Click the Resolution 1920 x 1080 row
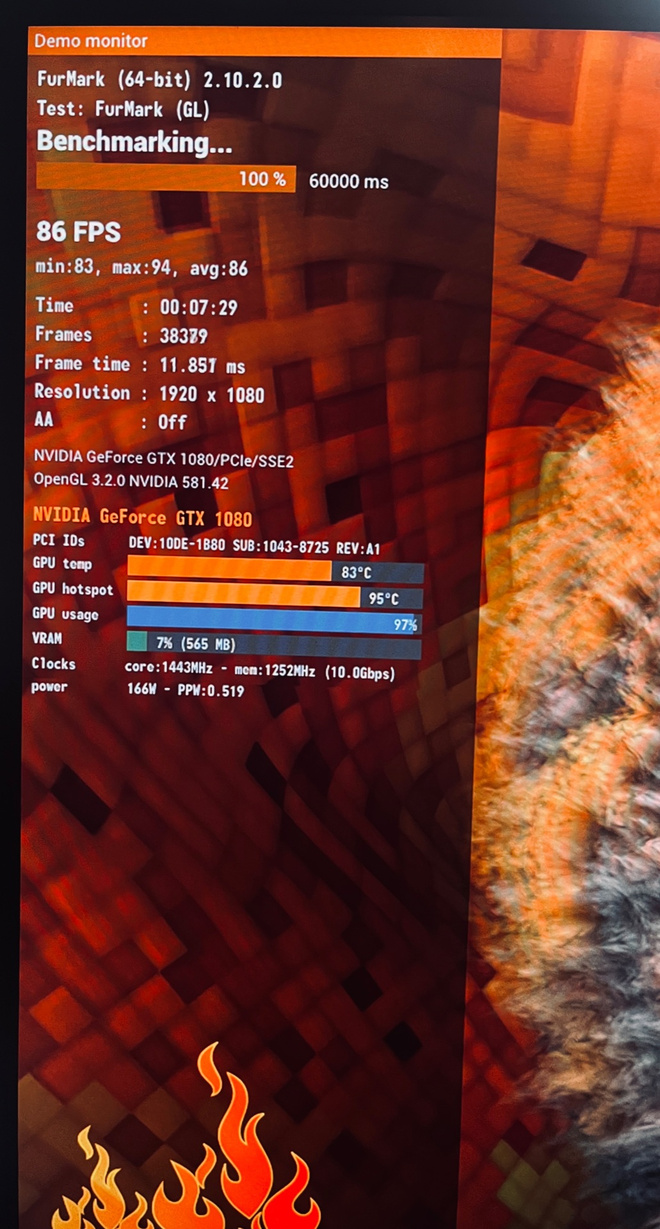 pyautogui.click(x=150, y=393)
